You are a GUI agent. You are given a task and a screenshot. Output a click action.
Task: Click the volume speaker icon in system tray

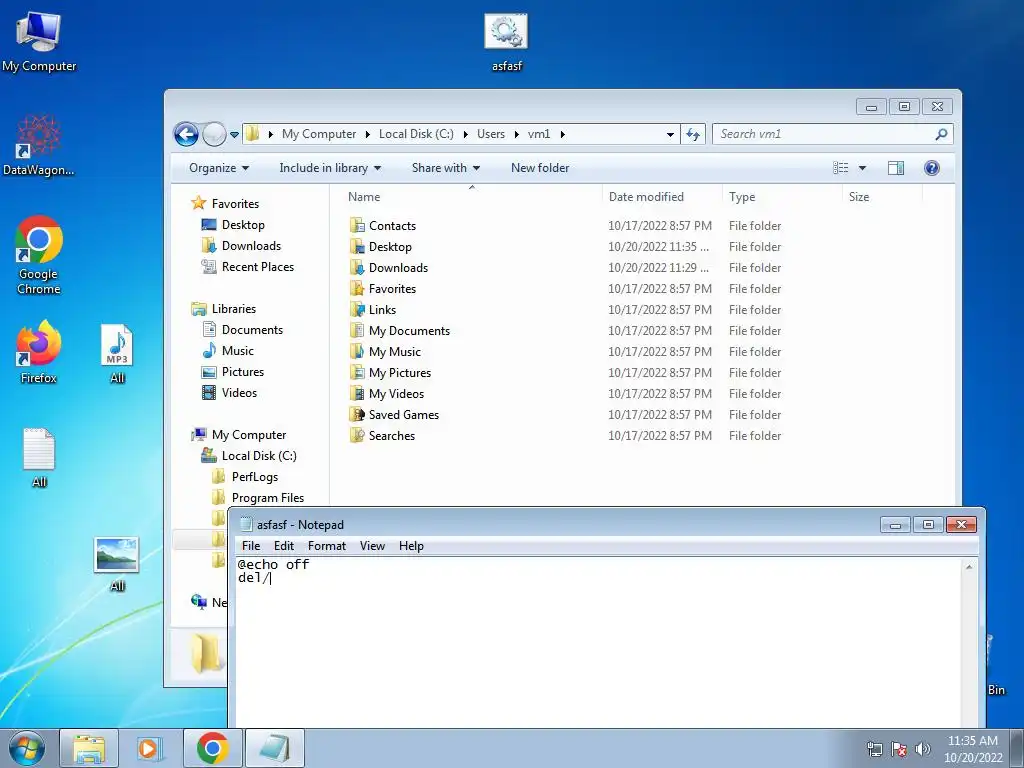coord(922,749)
